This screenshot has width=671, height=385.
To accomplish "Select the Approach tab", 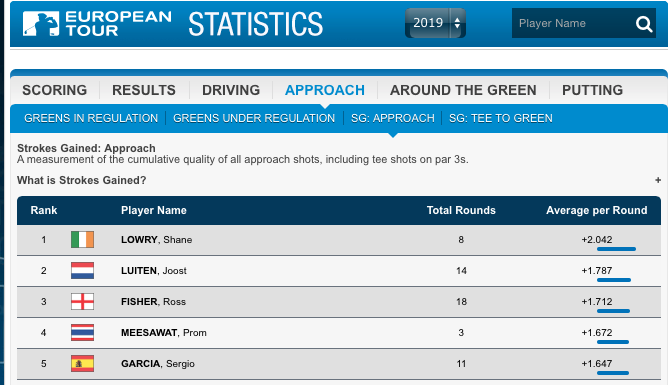I will point(325,90).
